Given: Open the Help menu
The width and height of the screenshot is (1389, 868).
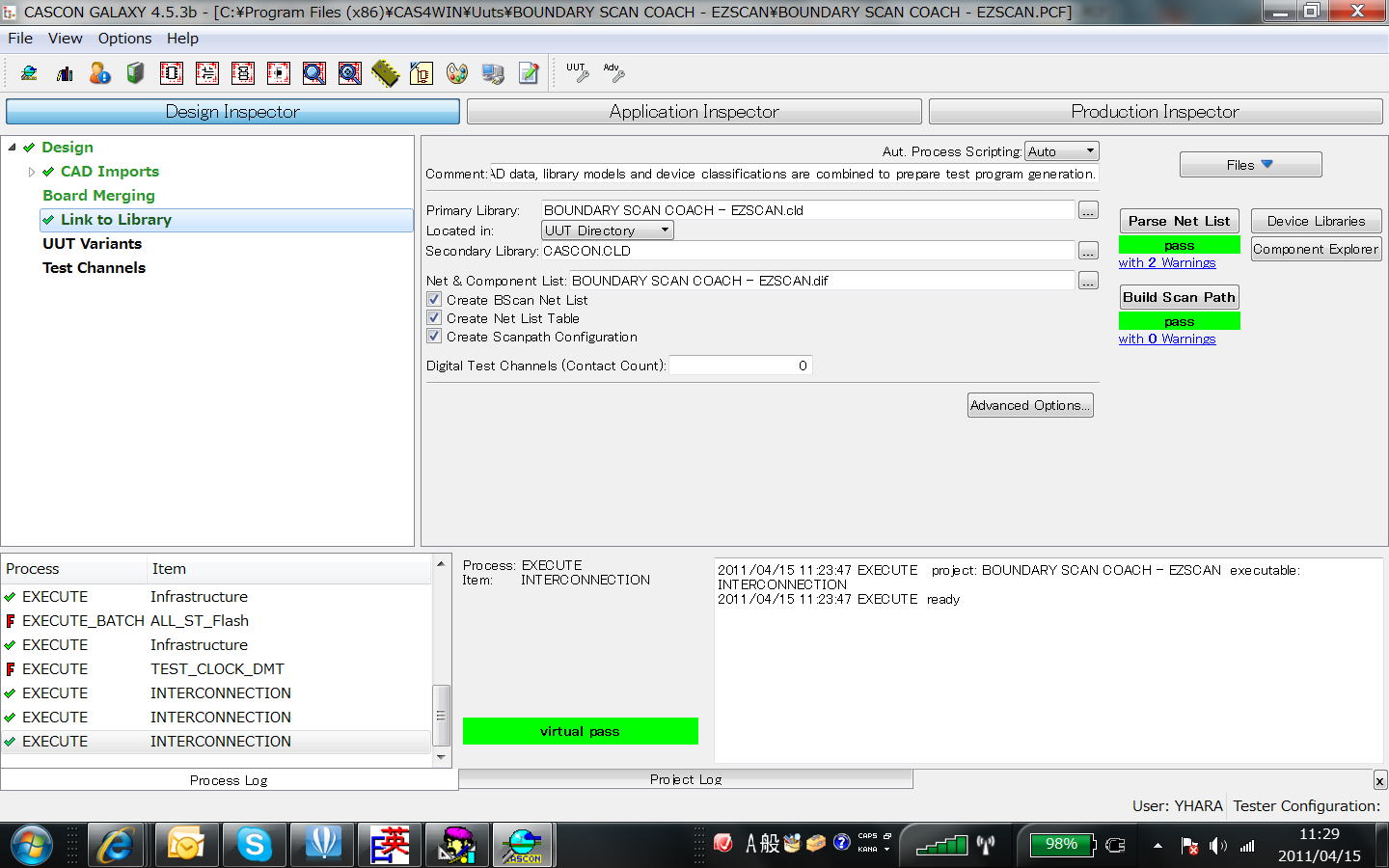Looking at the screenshot, I should (x=182, y=39).
